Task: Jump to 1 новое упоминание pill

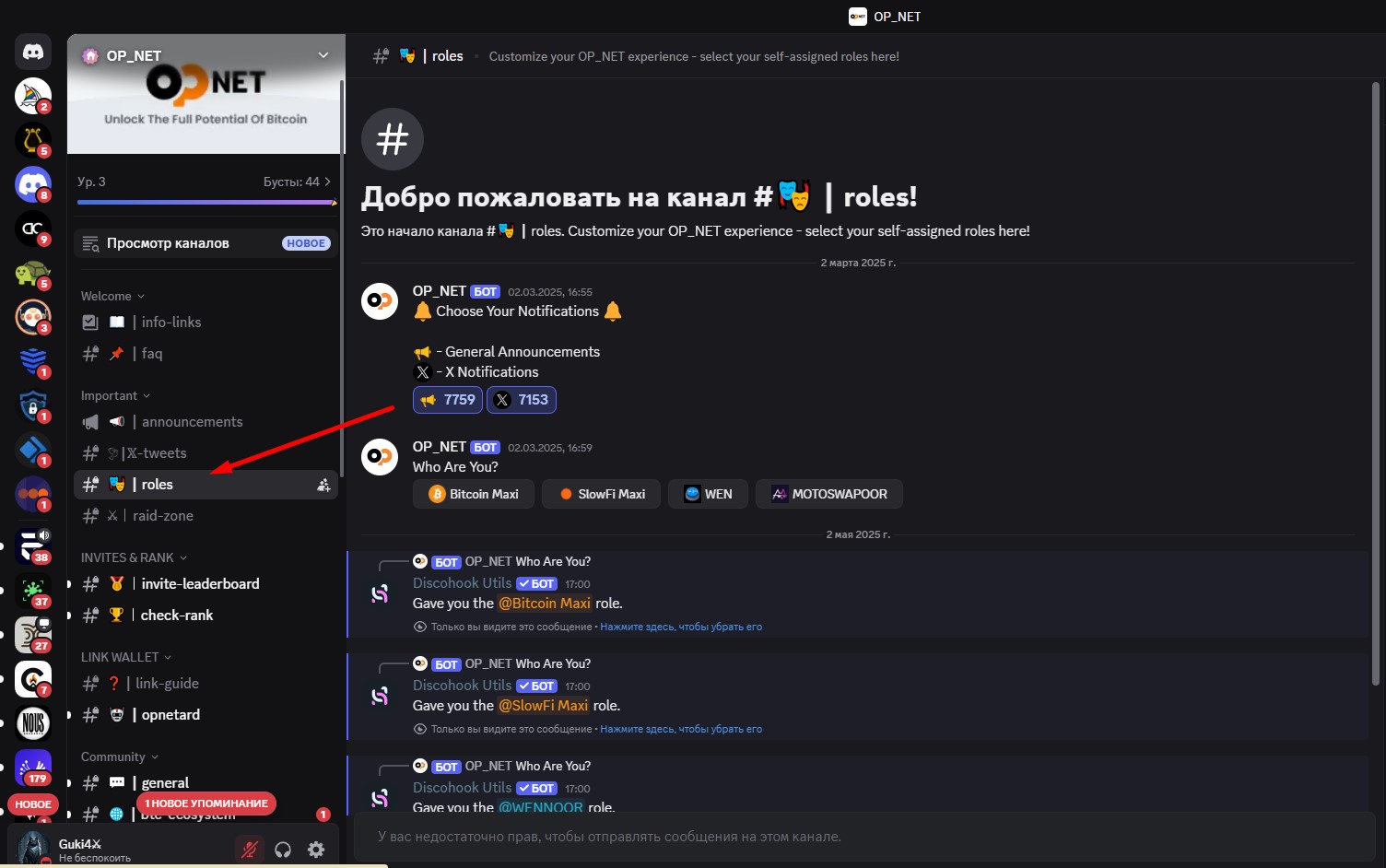Action: (x=206, y=803)
